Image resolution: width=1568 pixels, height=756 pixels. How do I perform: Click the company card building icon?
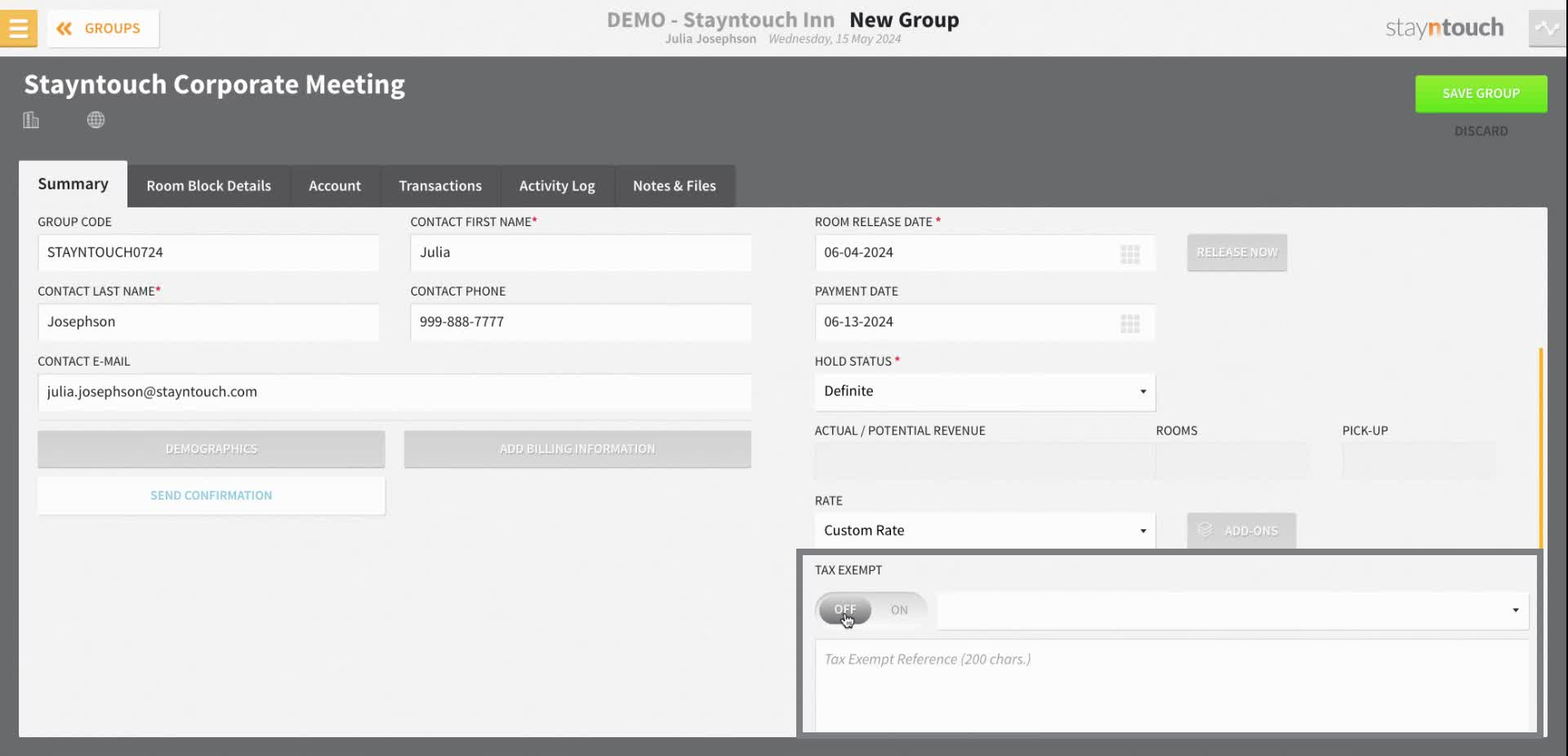pyautogui.click(x=31, y=120)
